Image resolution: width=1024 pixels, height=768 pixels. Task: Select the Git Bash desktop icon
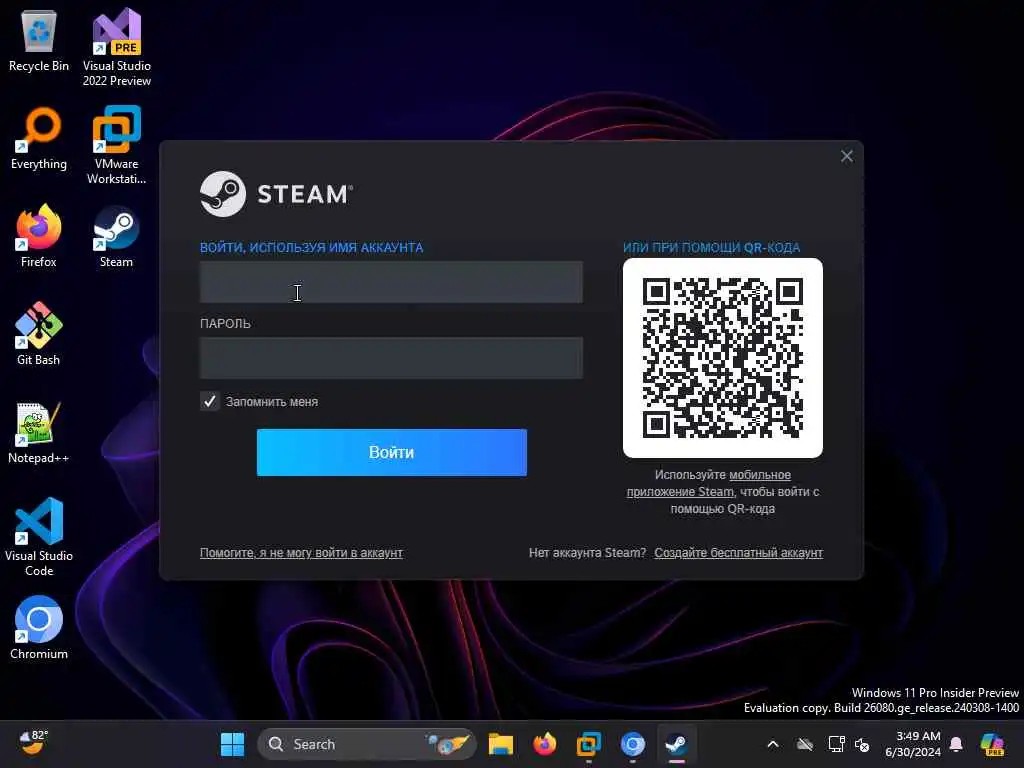39,334
